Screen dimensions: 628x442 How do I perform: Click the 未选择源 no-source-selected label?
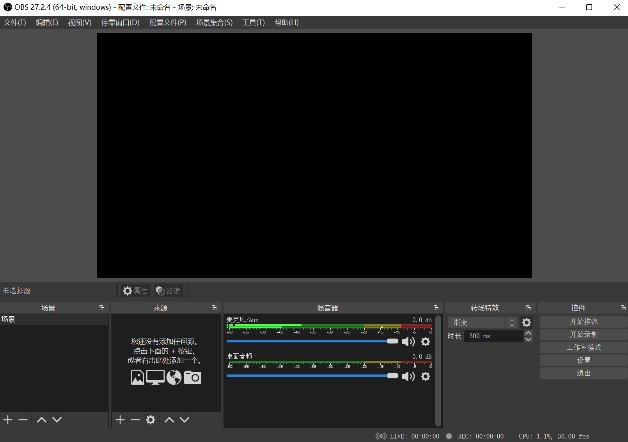17,291
